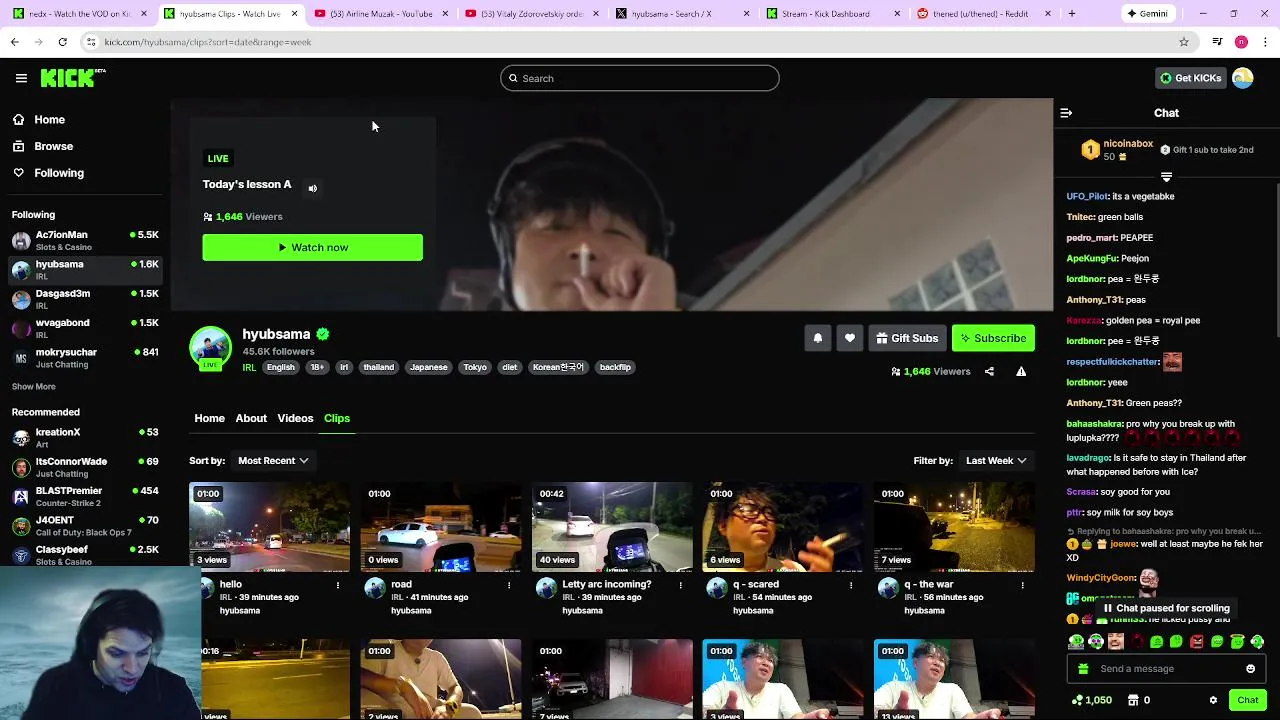Click the green Chat send button

pyautogui.click(x=1247, y=700)
